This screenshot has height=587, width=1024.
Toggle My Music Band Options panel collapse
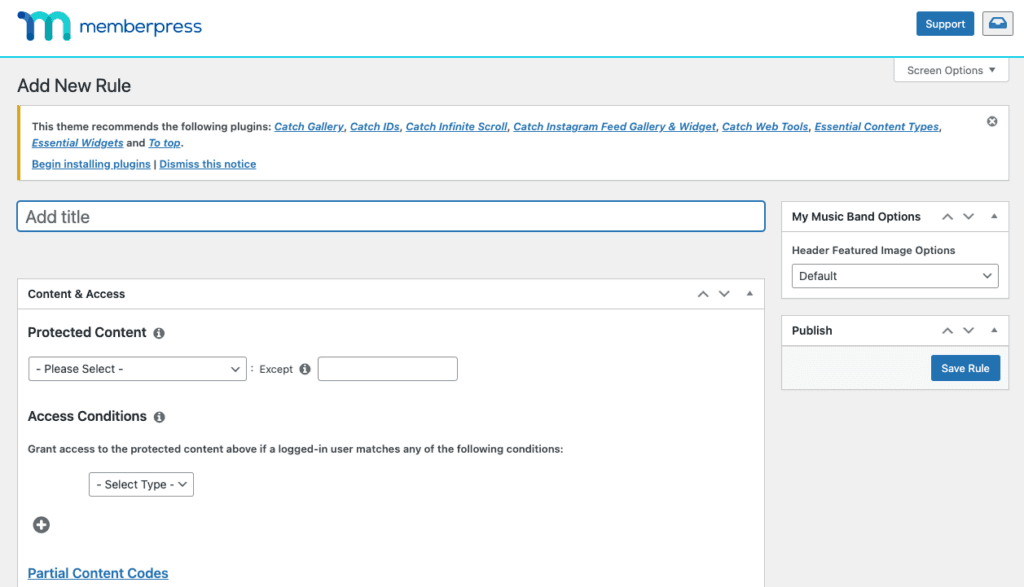point(993,217)
